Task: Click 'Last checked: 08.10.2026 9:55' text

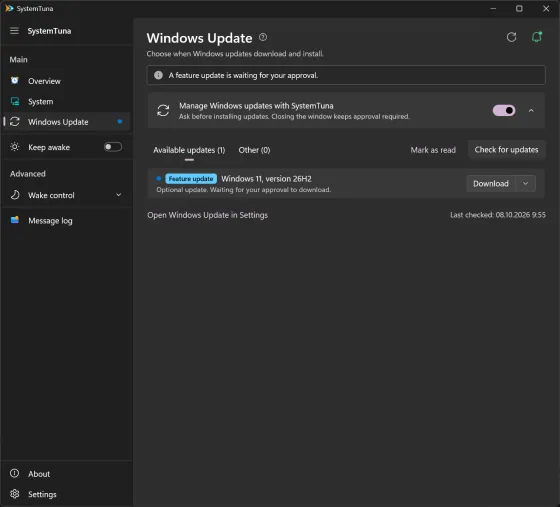Action: pos(498,215)
